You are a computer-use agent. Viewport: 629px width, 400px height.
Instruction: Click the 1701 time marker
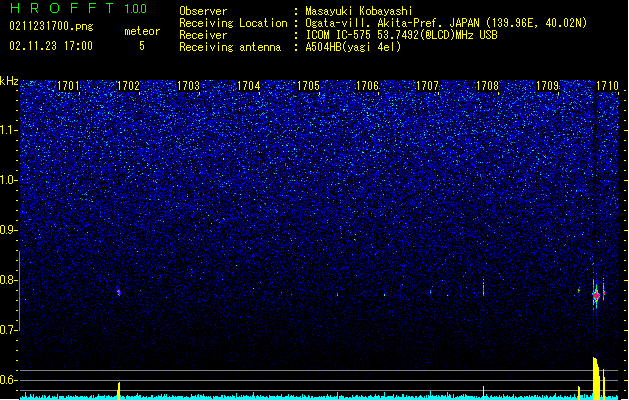coord(68,86)
